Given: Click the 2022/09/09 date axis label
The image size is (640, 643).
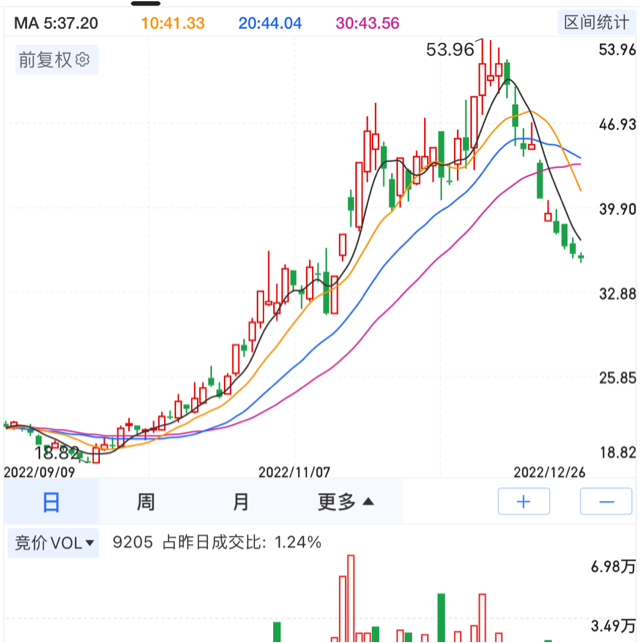Looking at the screenshot, I should click(x=40, y=470).
